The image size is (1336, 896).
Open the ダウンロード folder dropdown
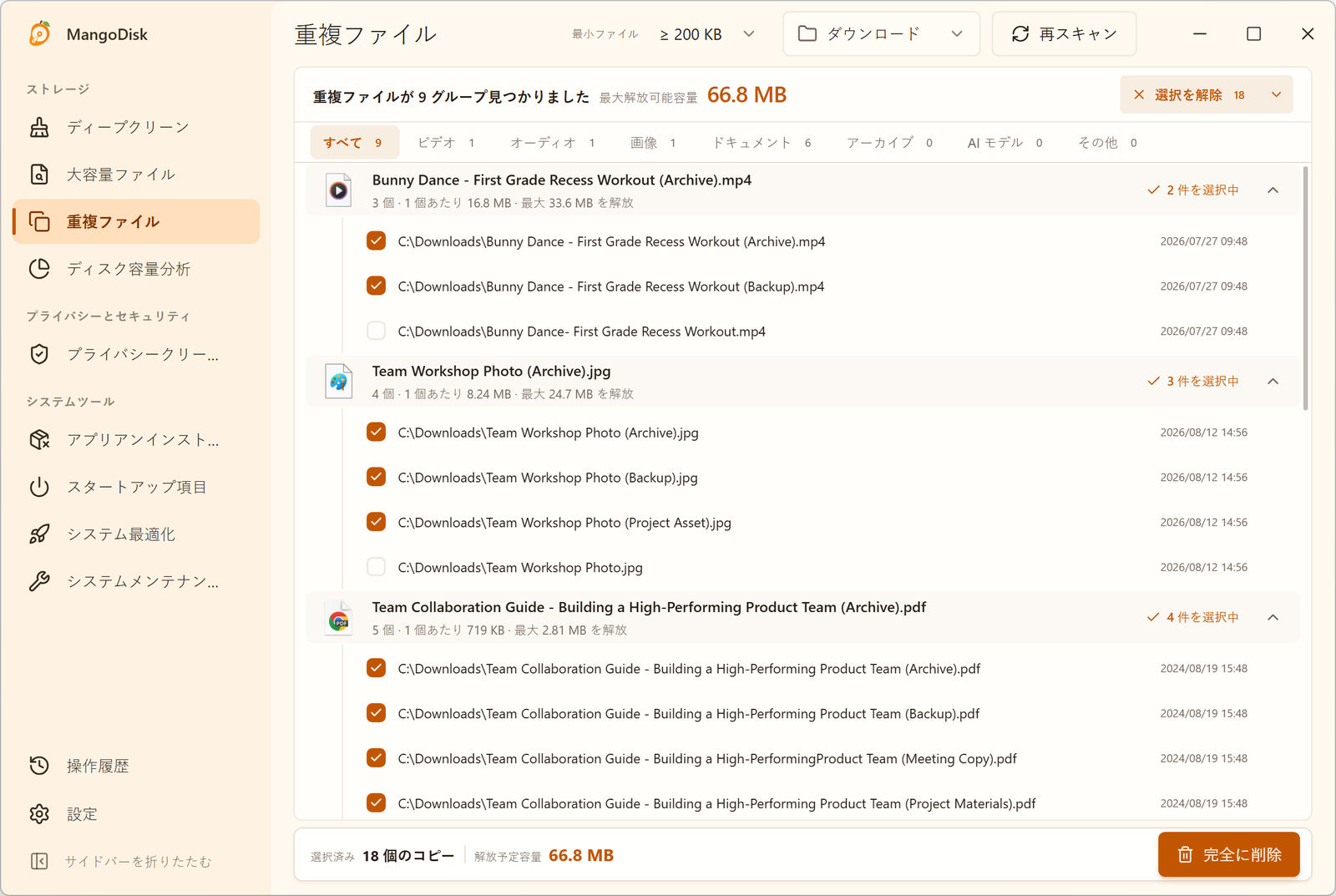click(x=881, y=33)
